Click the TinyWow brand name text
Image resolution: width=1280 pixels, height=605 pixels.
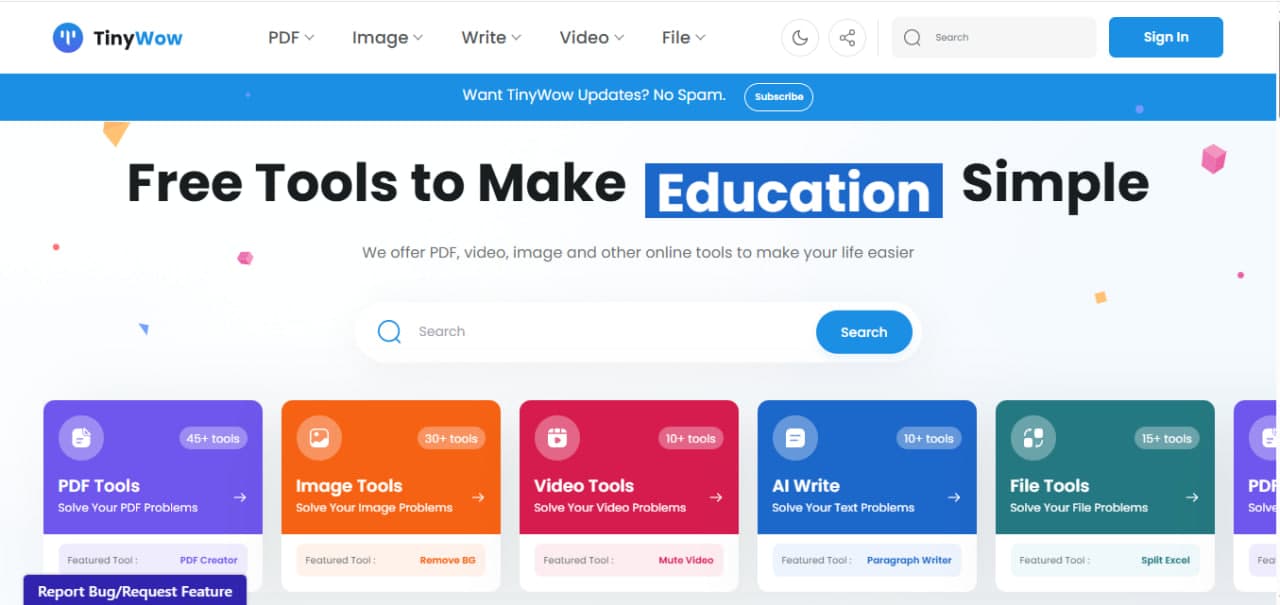(138, 39)
